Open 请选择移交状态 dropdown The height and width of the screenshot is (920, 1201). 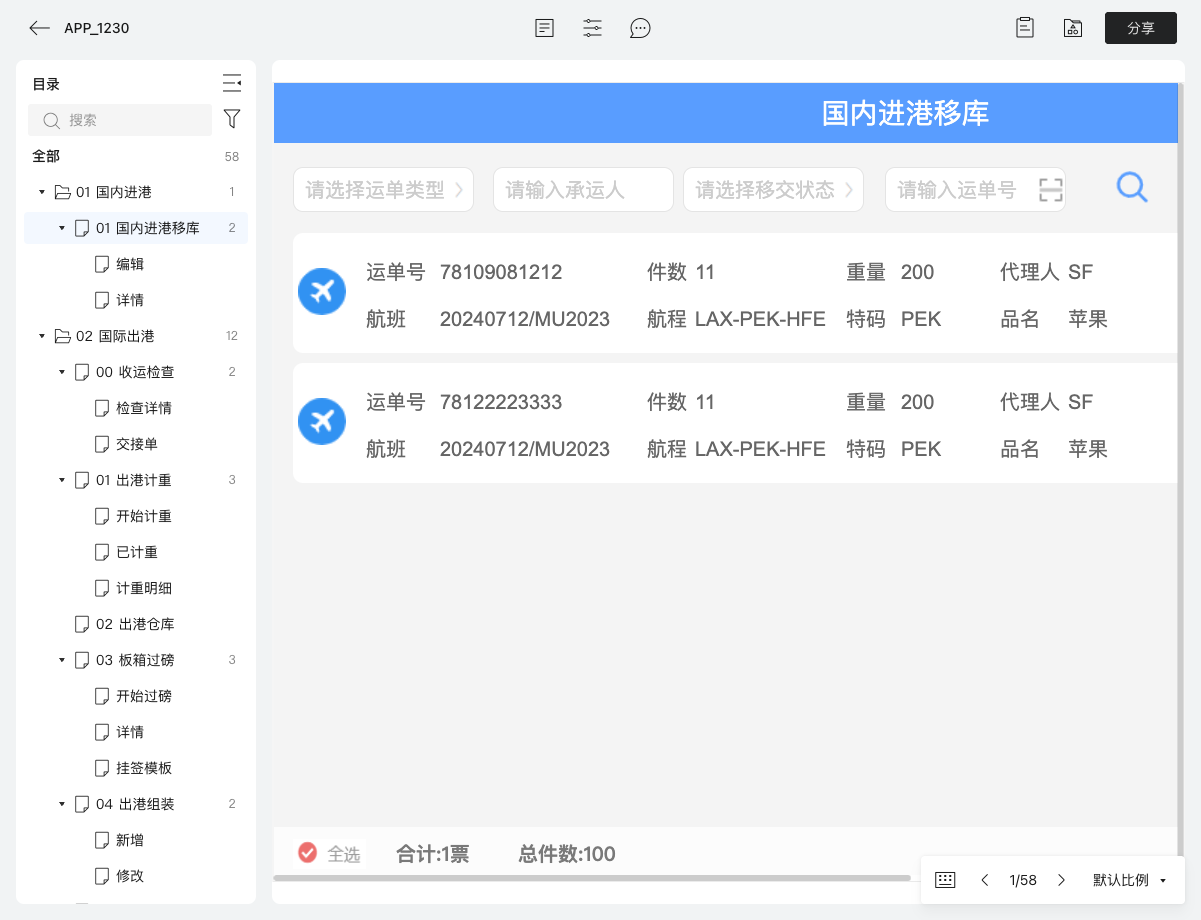773,190
